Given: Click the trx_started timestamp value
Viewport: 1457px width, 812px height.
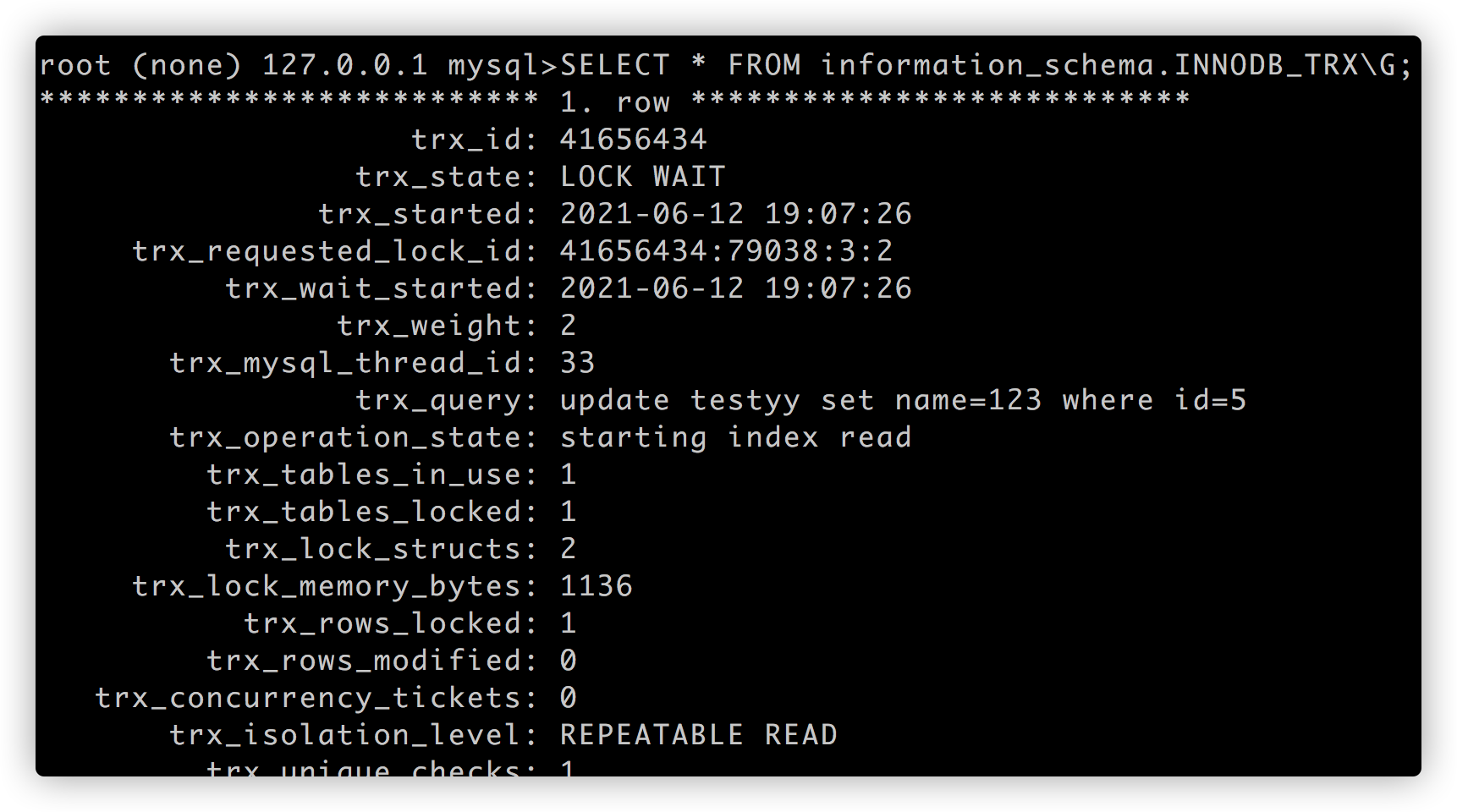Looking at the screenshot, I should coord(735,214).
